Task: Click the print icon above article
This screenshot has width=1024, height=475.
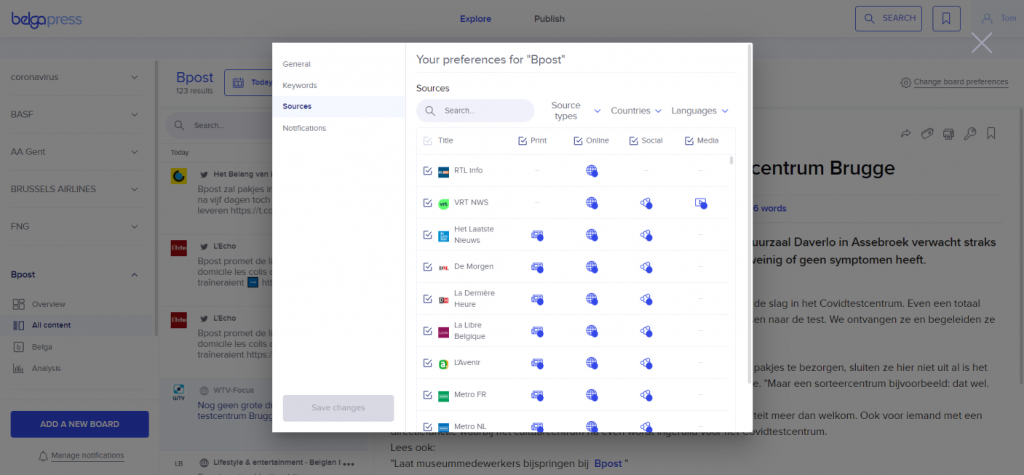Action: [949, 134]
